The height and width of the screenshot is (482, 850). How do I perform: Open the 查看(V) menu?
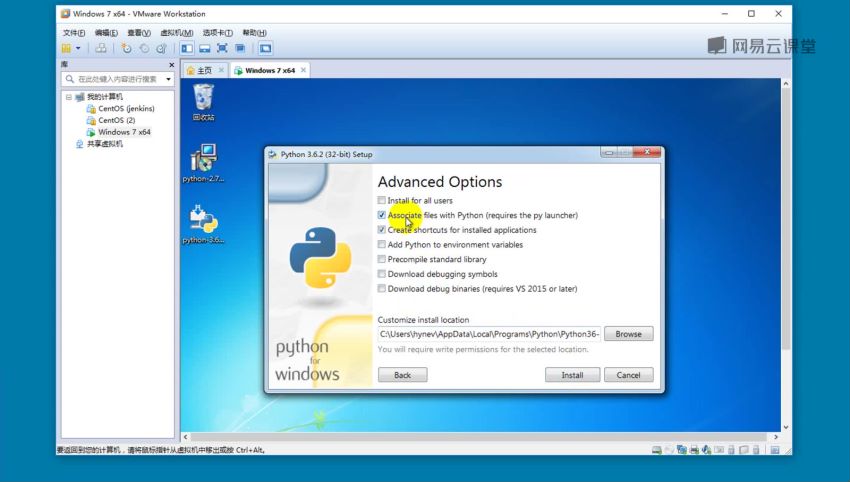pyautogui.click(x=139, y=33)
